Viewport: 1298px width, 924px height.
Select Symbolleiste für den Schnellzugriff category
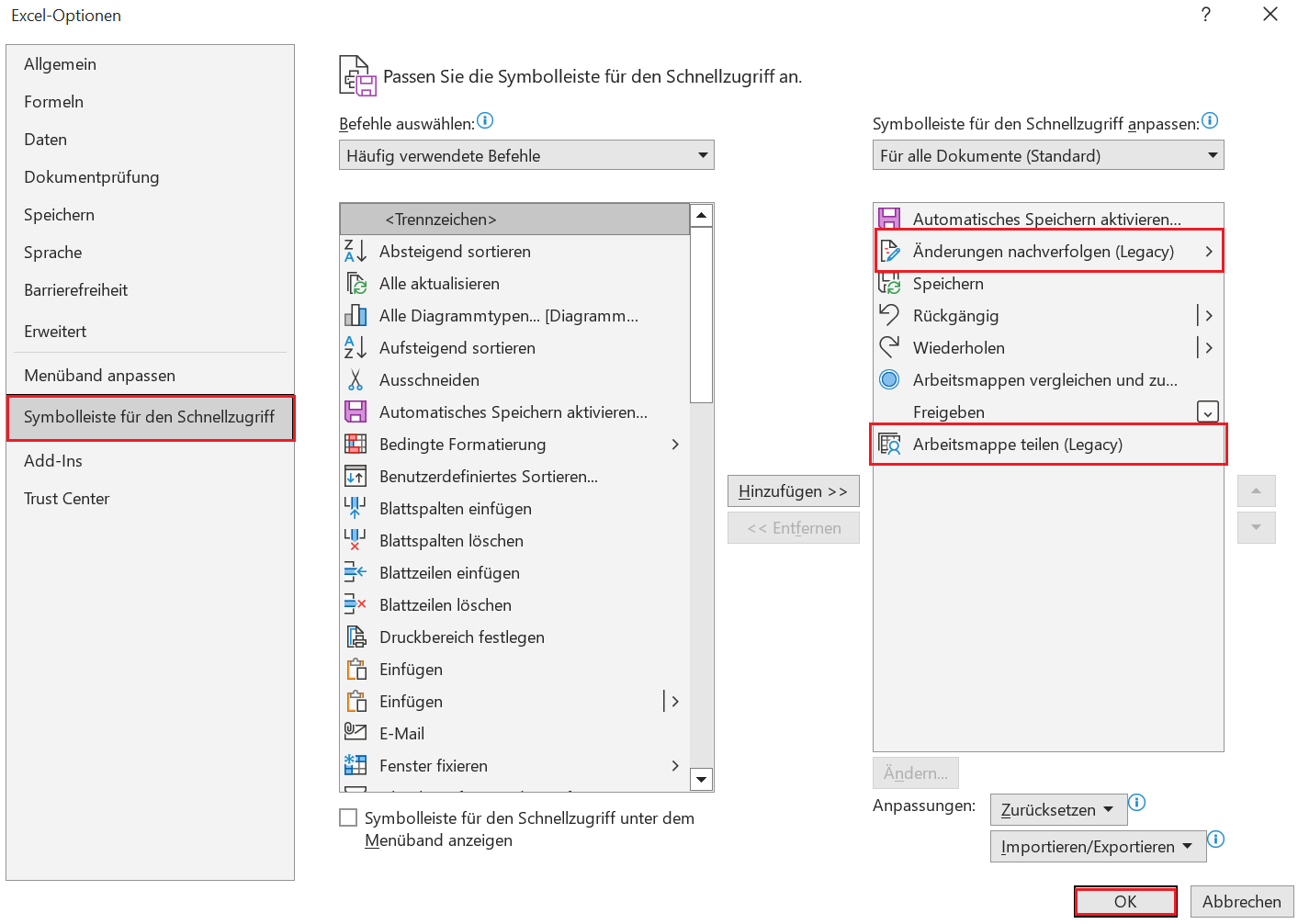tap(150, 417)
